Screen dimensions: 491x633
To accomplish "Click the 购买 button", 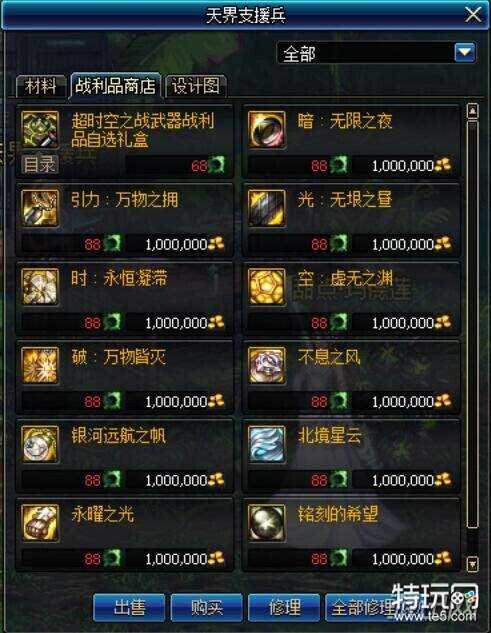I will 207,607.
